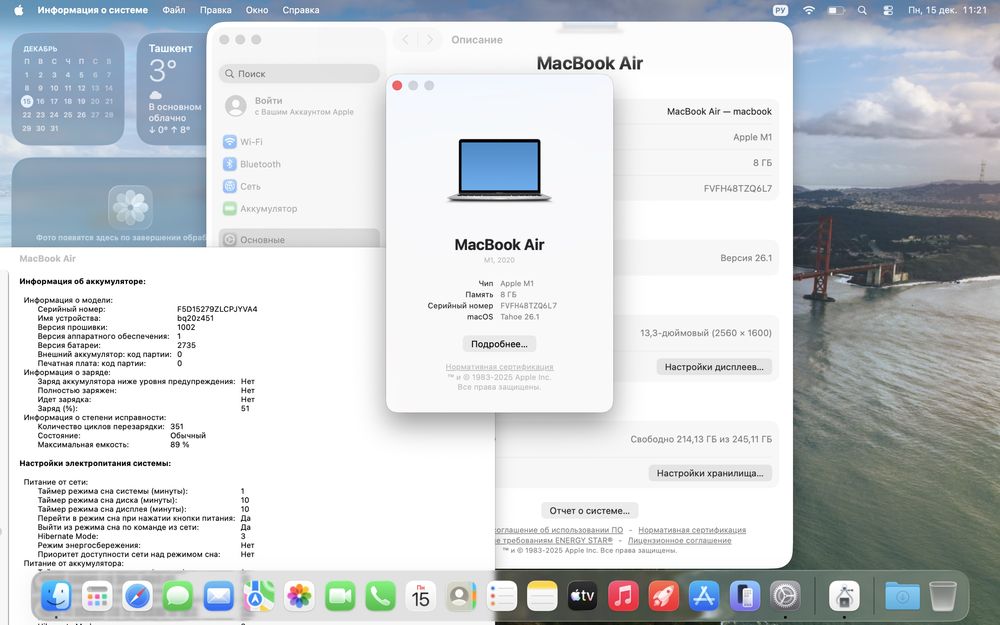The height and width of the screenshot is (625, 1000).
Task: Click the Photos widget flower icon
Action: 130,207
